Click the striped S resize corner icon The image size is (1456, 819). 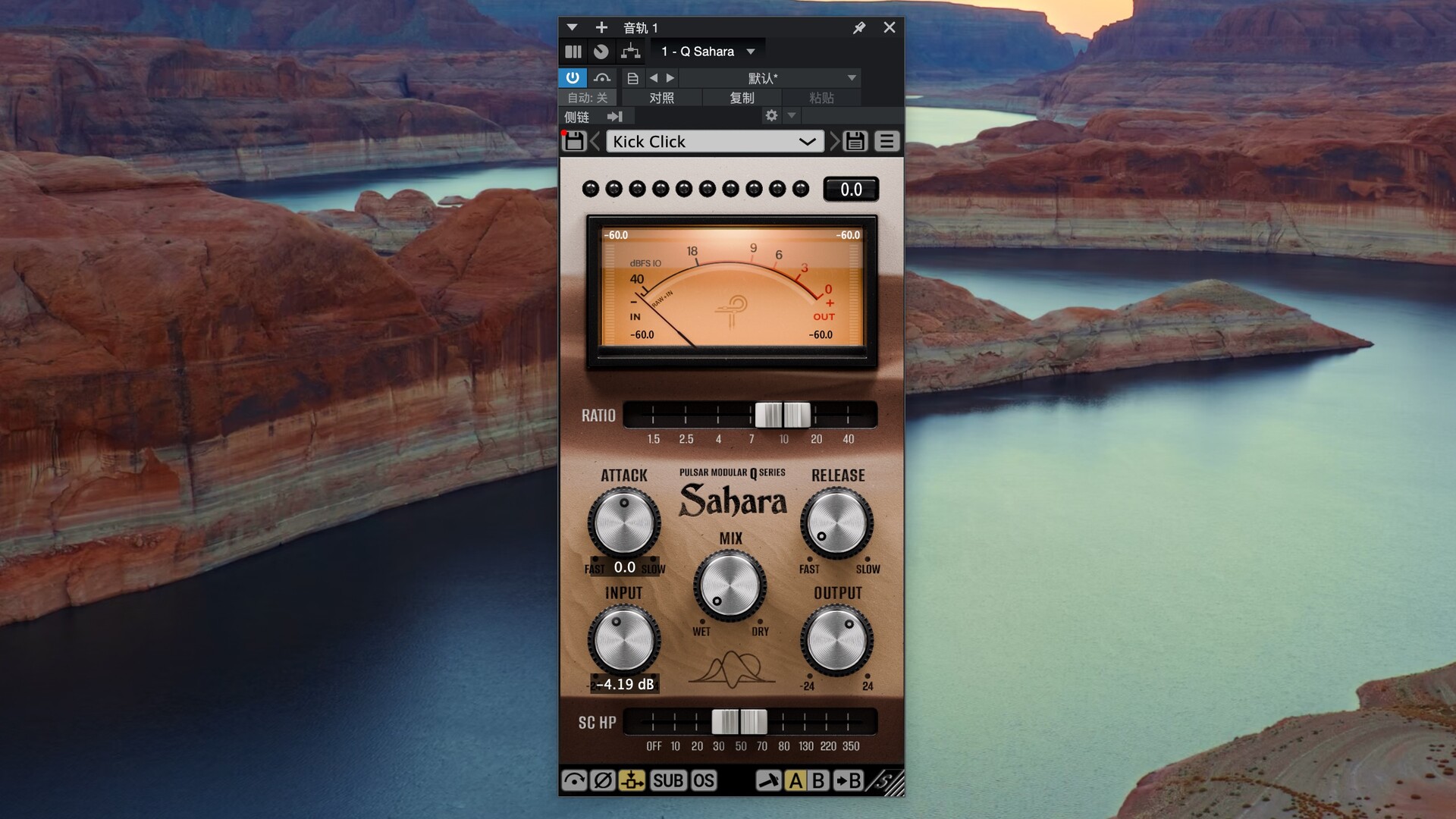click(x=885, y=782)
